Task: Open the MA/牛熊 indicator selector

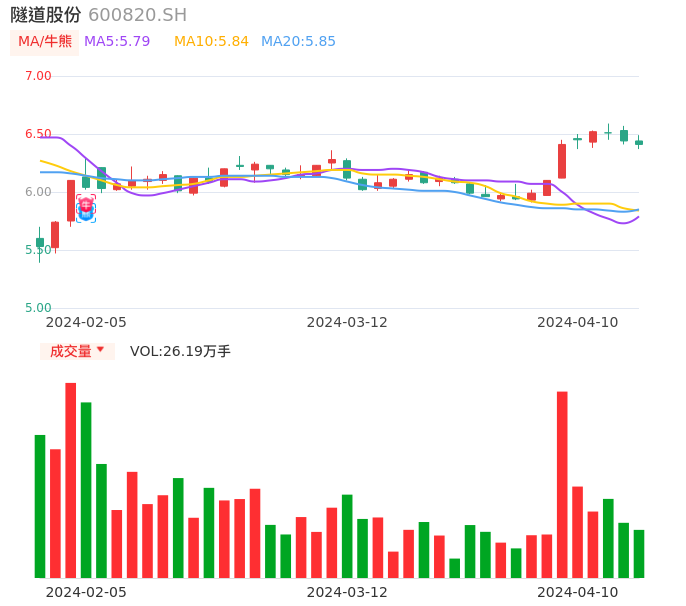Action: 45,41
